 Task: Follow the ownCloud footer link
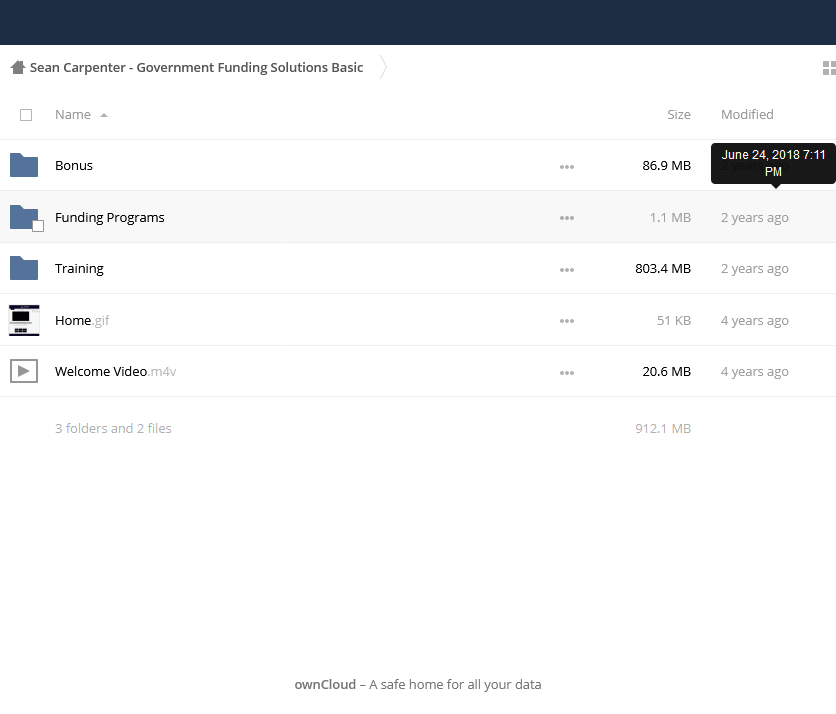click(324, 685)
